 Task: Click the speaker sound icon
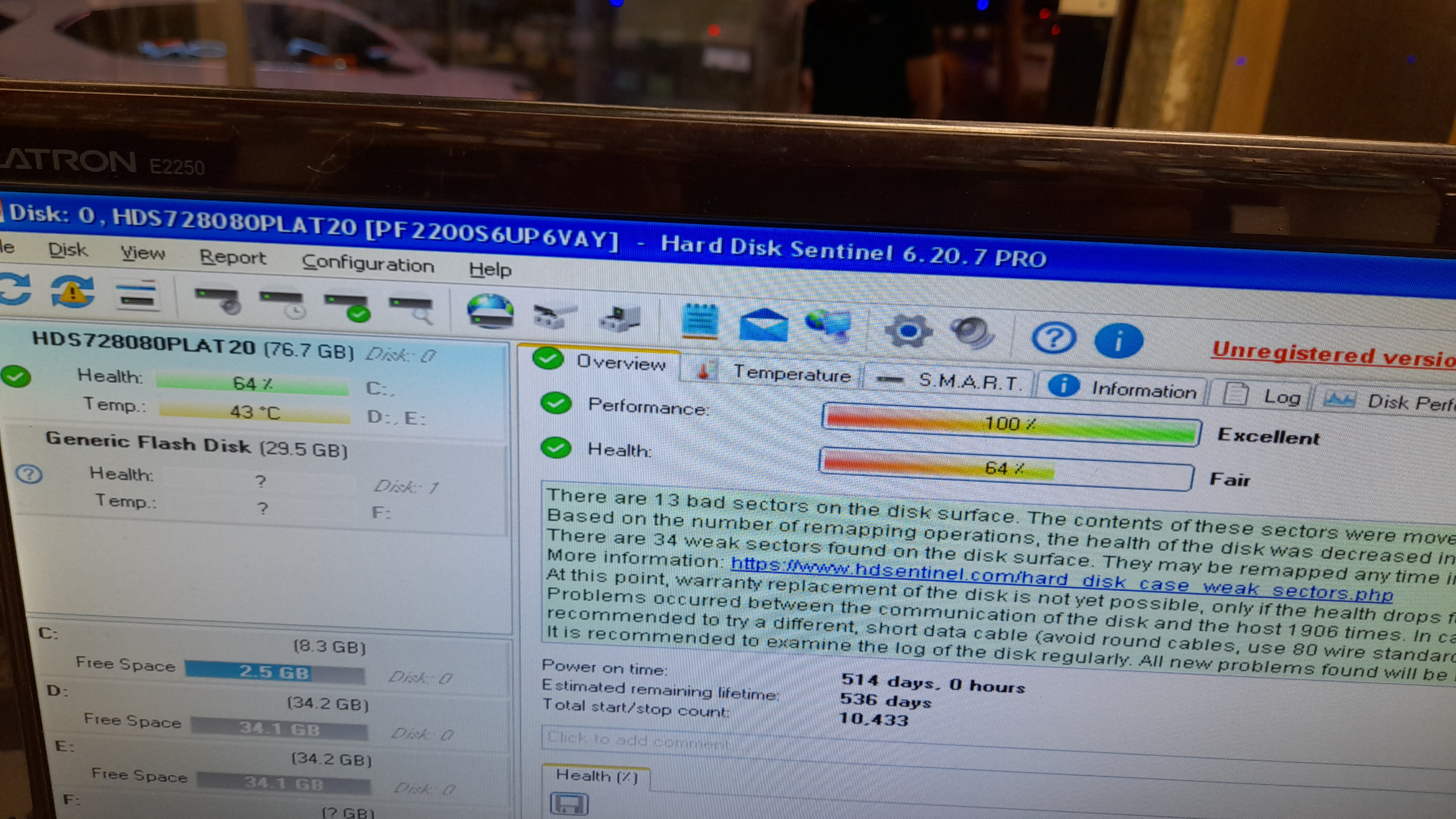click(972, 333)
